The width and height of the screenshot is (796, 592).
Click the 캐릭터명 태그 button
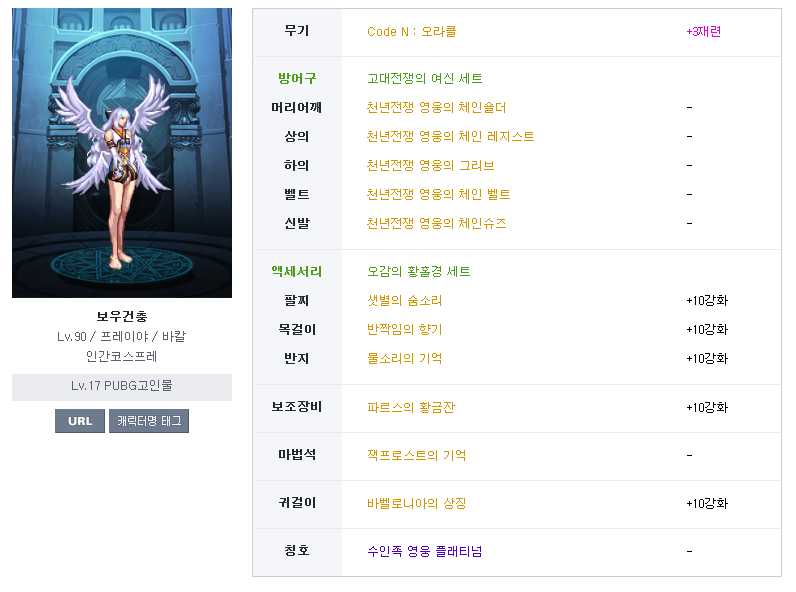click(x=149, y=421)
